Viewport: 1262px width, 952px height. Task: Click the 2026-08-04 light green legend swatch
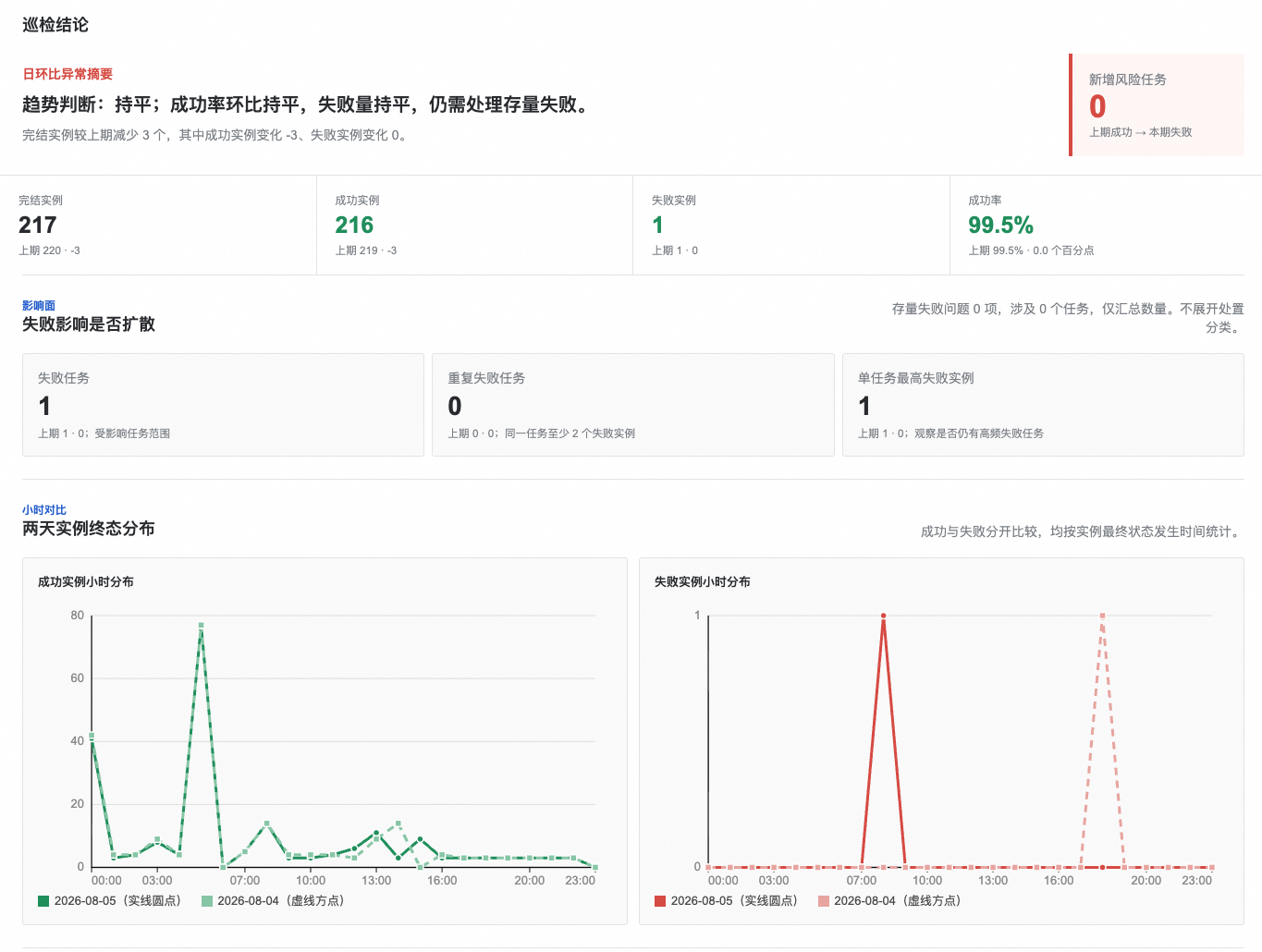tap(207, 901)
